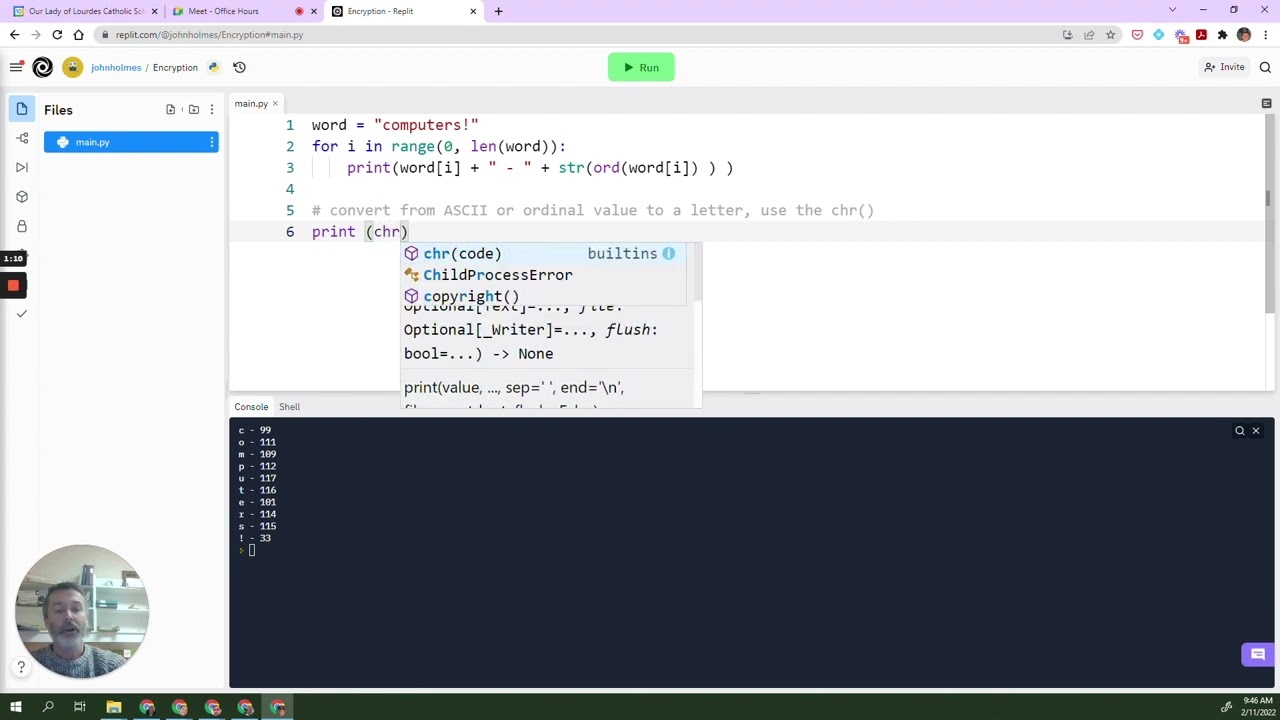Show info for chr suggestion
This screenshot has width=1280, height=720.
(x=669, y=253)
